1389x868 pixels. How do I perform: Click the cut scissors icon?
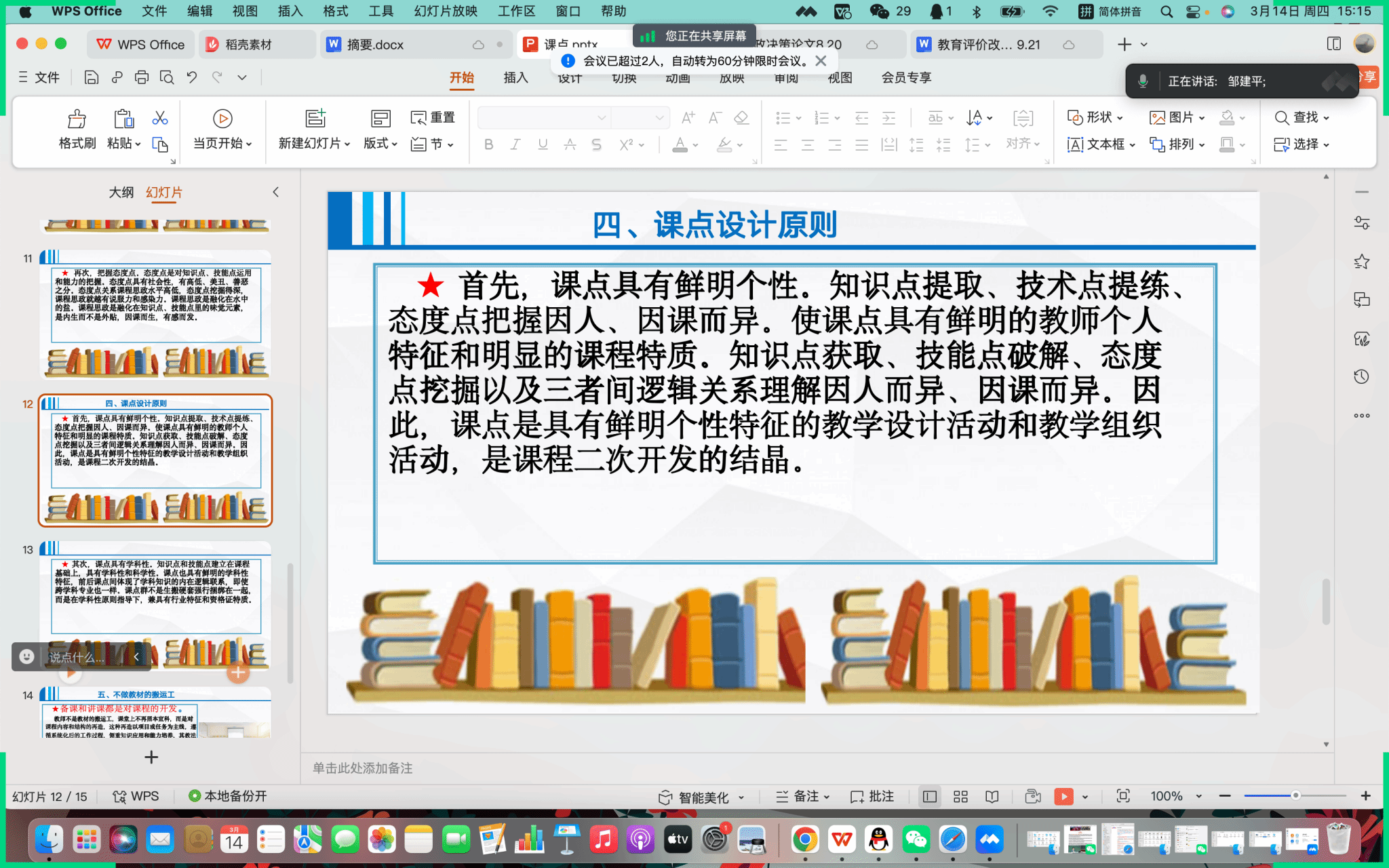pos(160,119)
